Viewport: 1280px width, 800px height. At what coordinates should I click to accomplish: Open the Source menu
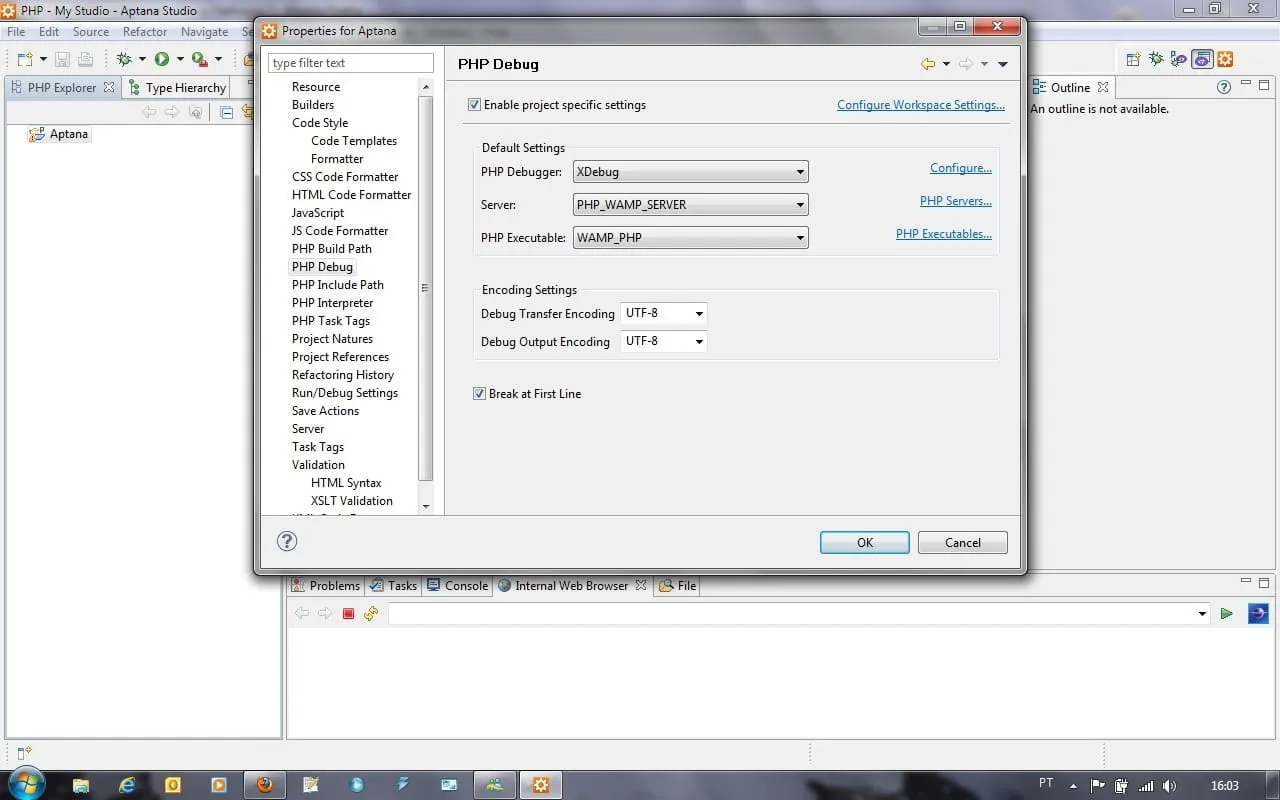click(x=91, y=32)
